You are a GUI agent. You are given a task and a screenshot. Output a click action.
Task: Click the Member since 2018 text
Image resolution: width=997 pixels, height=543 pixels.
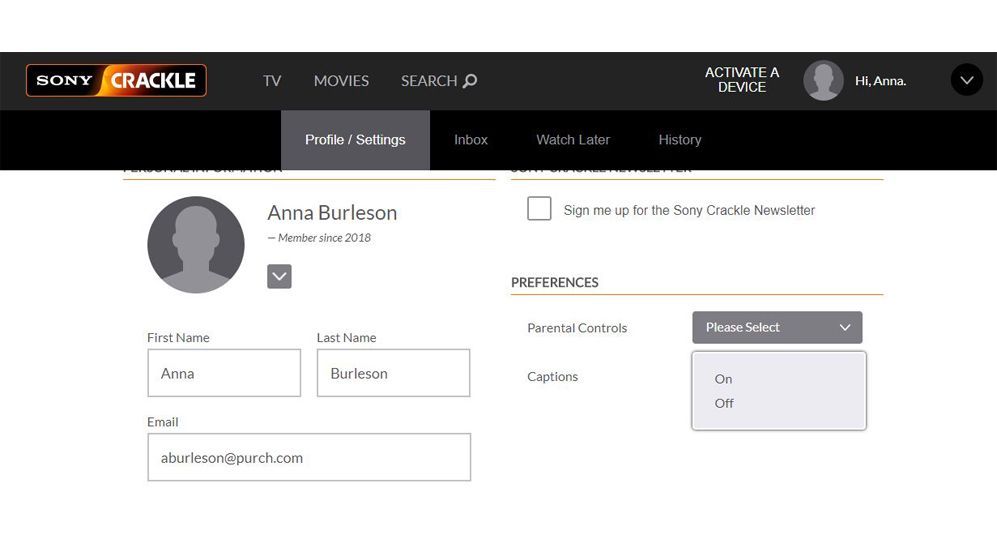[319, 238]
